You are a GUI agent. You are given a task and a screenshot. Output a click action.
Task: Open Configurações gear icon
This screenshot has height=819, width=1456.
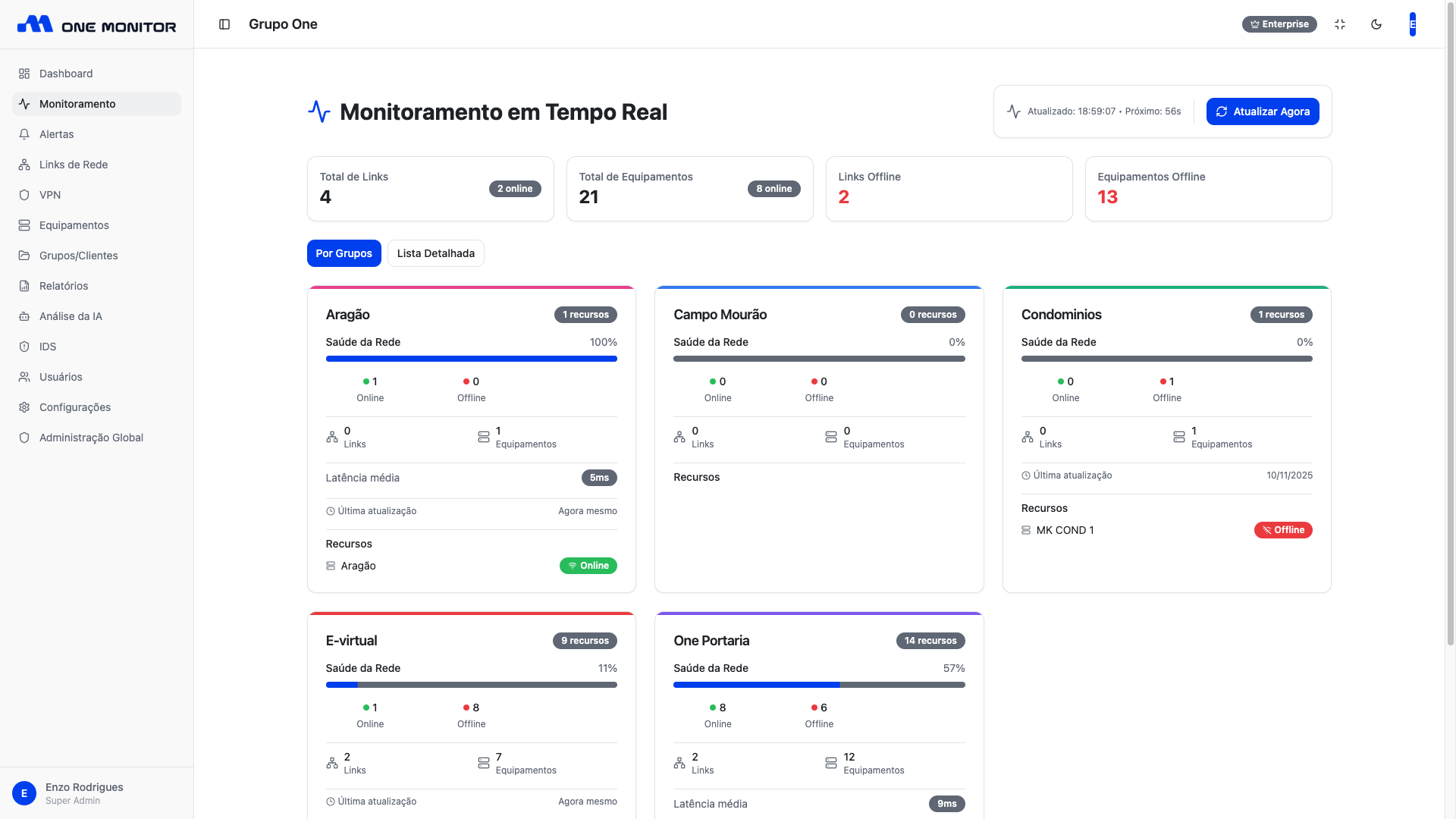click(x=24, y=407)
